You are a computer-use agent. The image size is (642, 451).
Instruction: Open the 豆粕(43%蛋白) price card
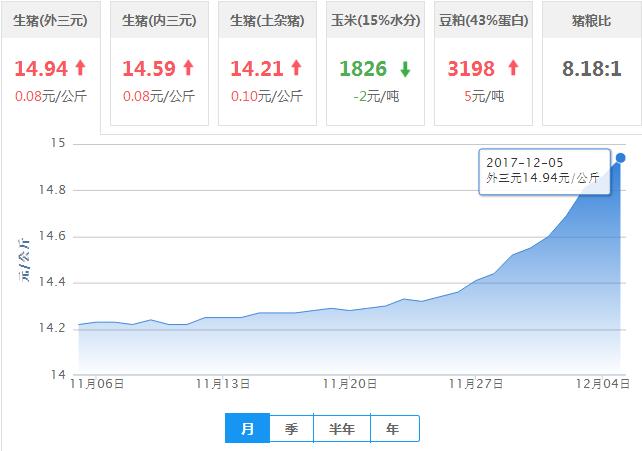pos(484,63)
